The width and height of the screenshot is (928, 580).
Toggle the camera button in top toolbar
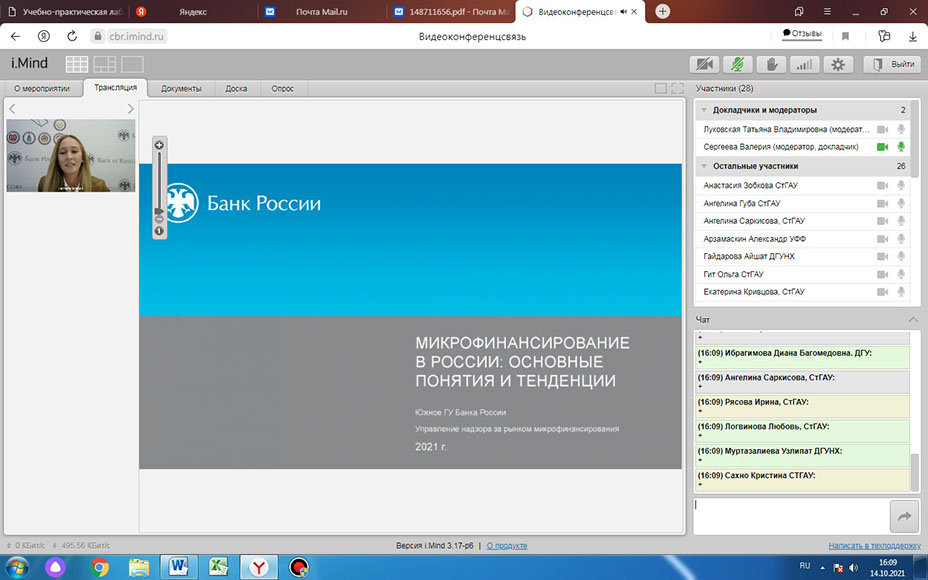pyautogui.click(x=705, y=64)
